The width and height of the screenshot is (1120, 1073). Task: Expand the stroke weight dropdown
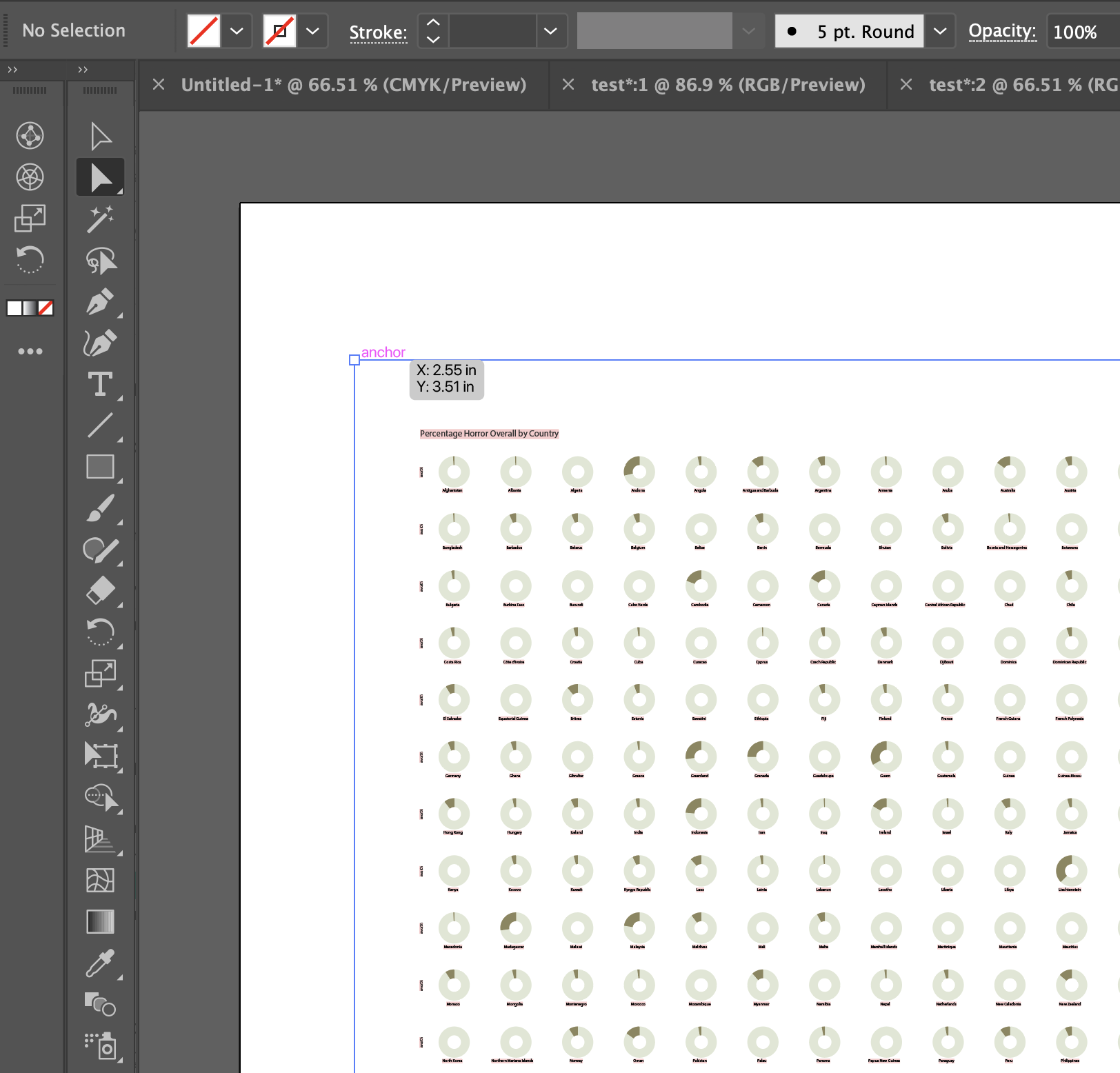(x=550, y=31)
